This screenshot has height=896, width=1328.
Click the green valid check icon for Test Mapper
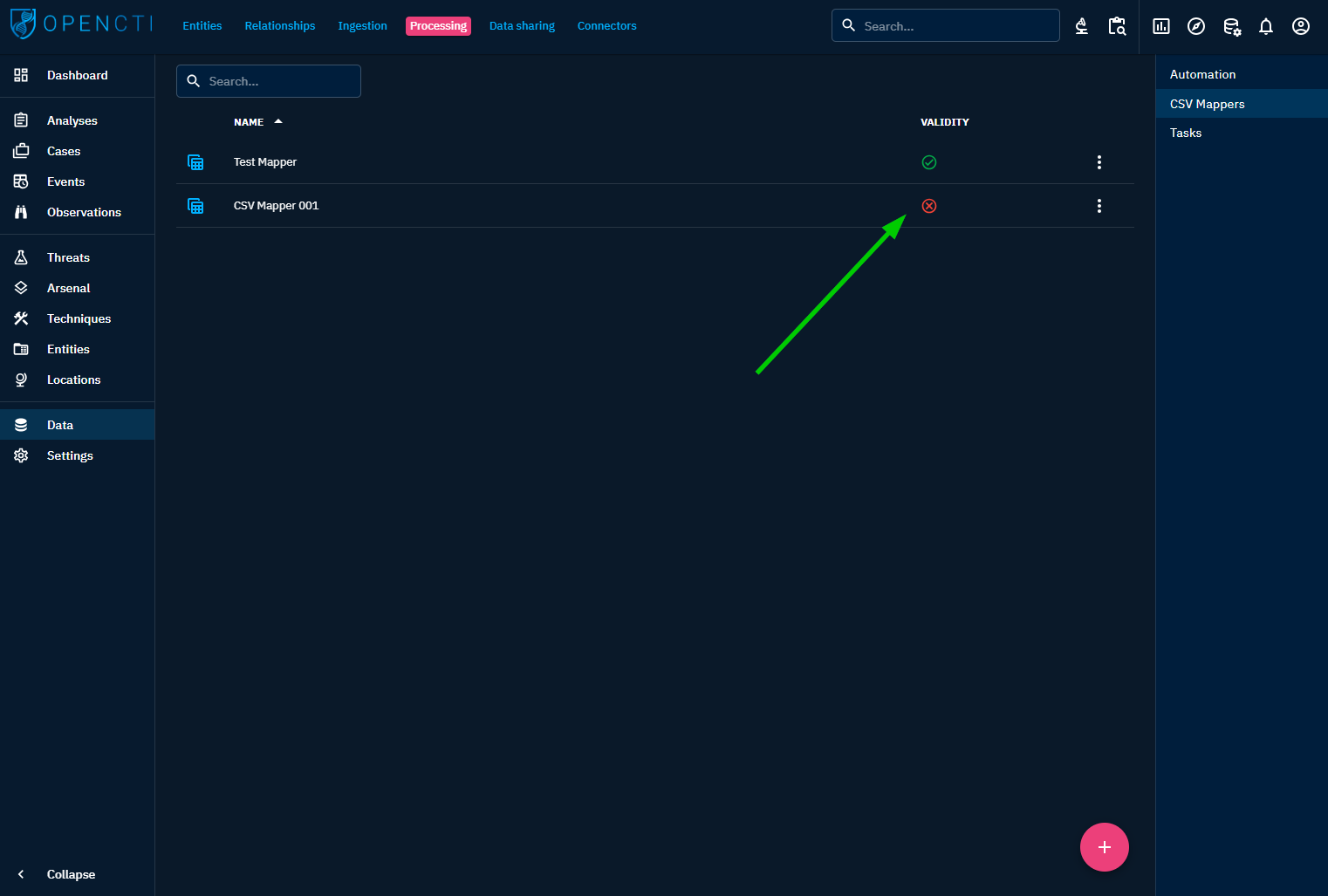click(928, 162)
